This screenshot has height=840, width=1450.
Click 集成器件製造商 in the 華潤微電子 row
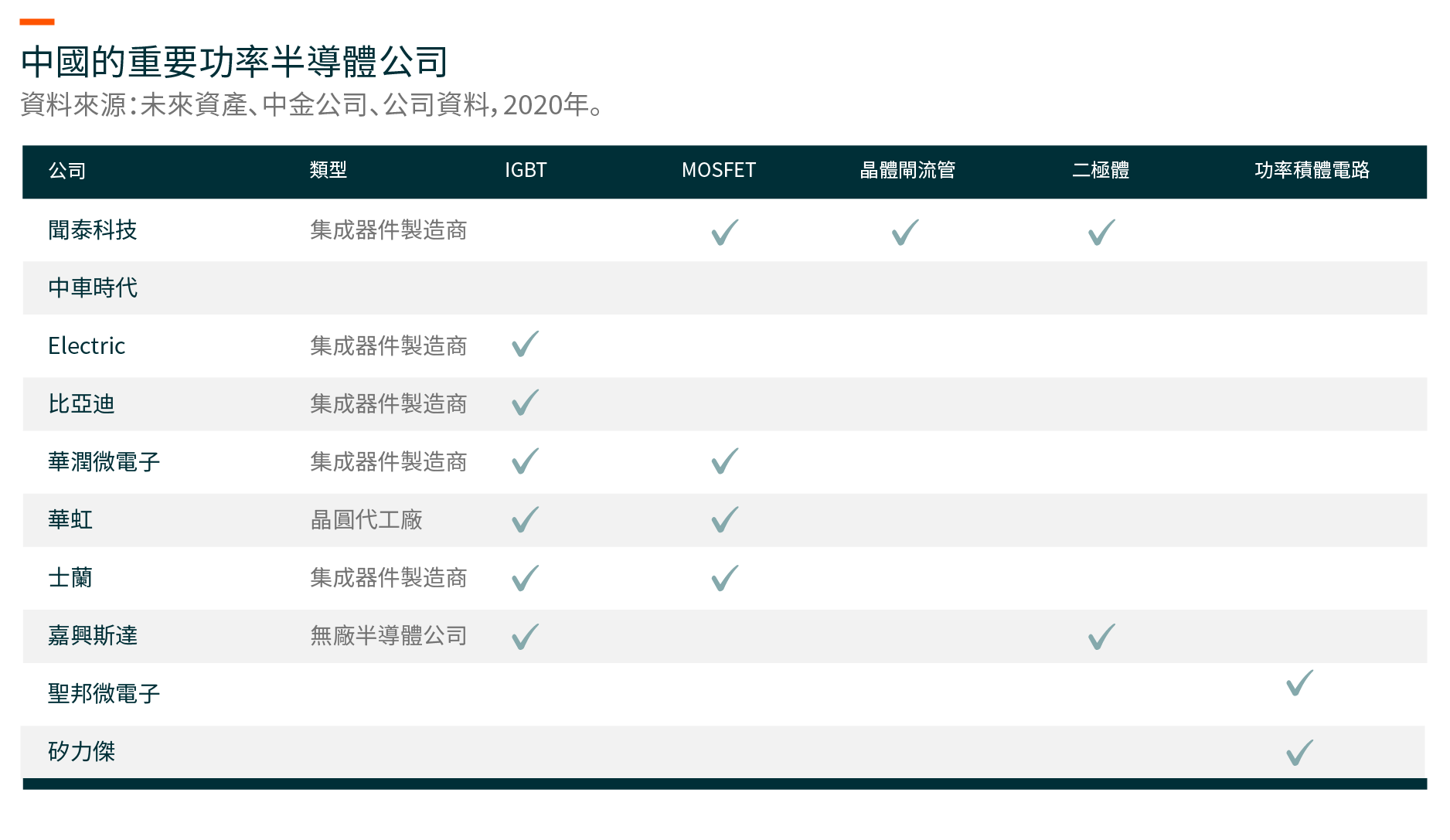pyautogui.click(x=389, y=462)
